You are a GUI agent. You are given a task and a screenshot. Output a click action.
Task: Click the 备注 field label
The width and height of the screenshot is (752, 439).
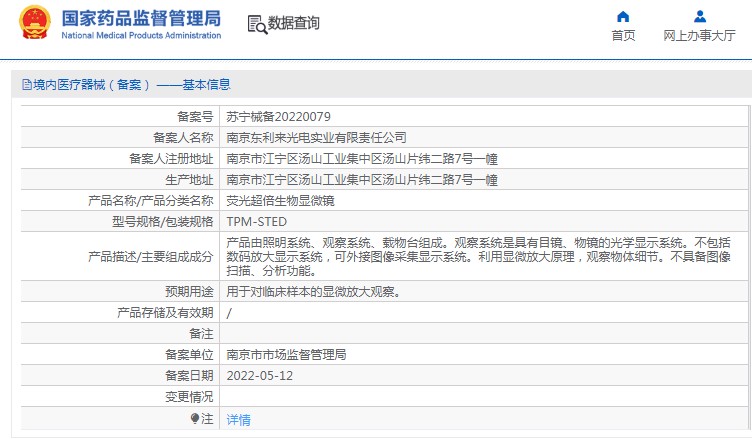[201, 334]
